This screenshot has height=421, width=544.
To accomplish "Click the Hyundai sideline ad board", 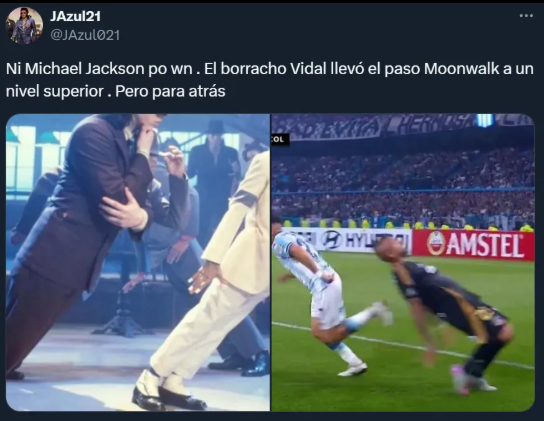I will pyautogui.click(x=347, y=240).
